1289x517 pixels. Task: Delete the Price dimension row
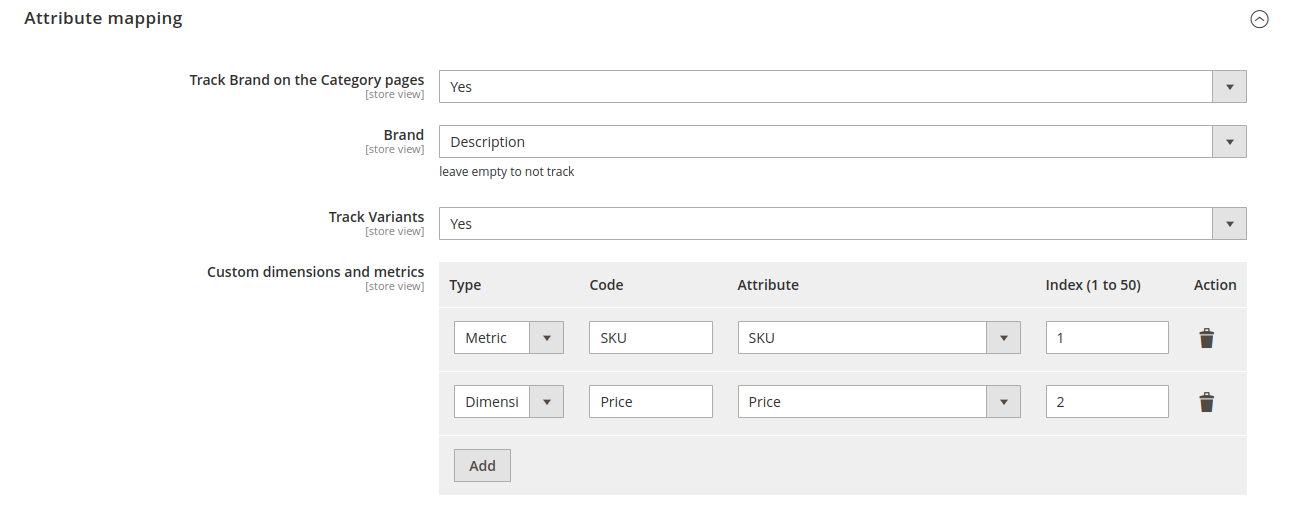click(1207, 402)
